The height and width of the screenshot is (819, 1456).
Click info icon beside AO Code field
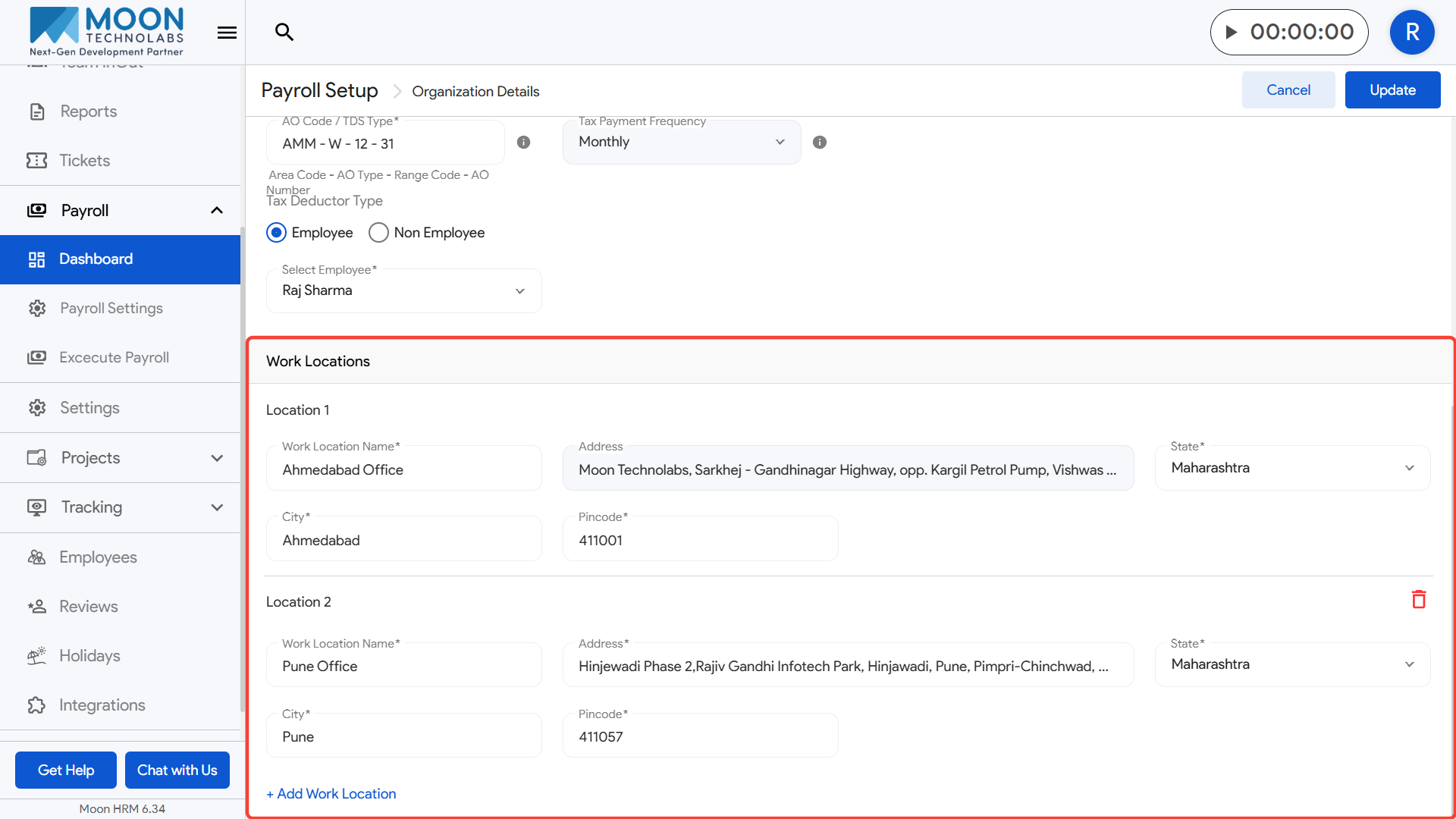point(523,143)
